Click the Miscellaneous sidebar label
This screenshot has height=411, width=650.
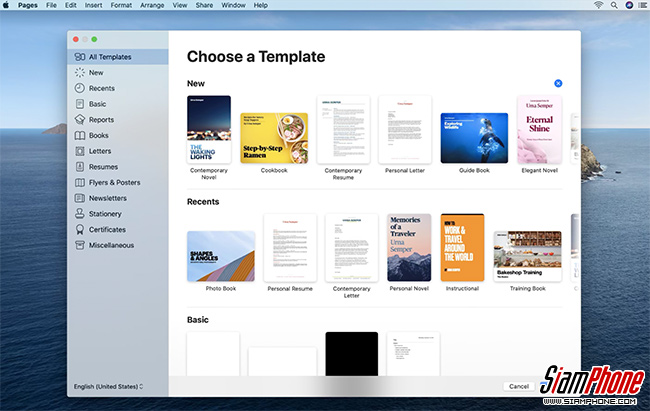click(x=112, y=245)
